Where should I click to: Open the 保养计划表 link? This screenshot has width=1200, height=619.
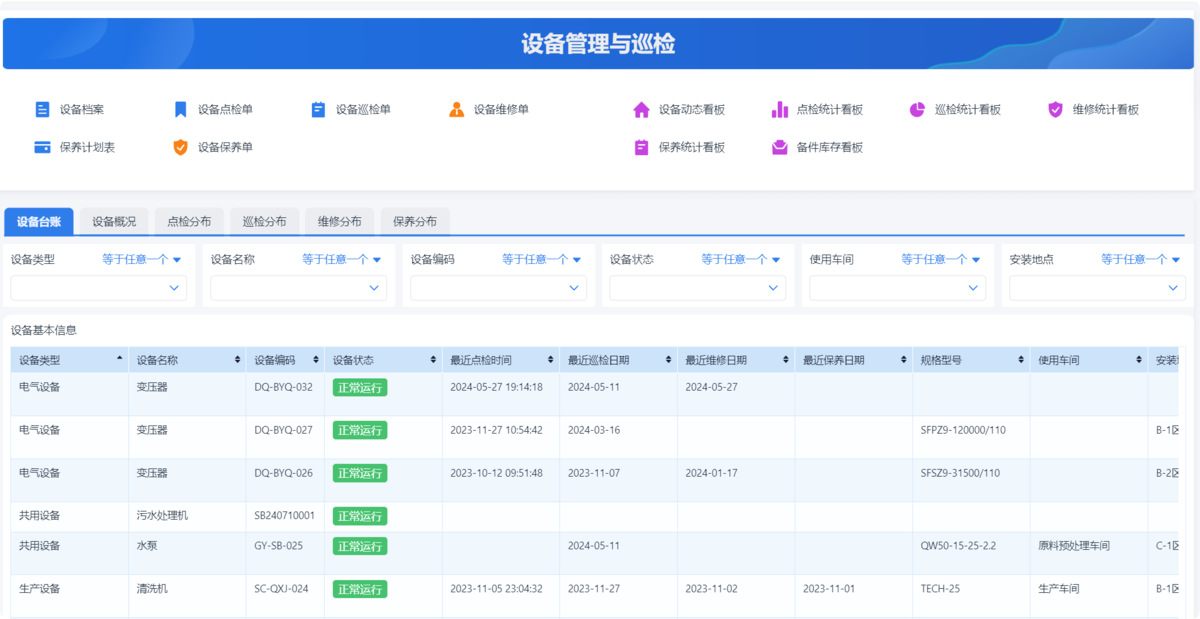tap(87, 147)
